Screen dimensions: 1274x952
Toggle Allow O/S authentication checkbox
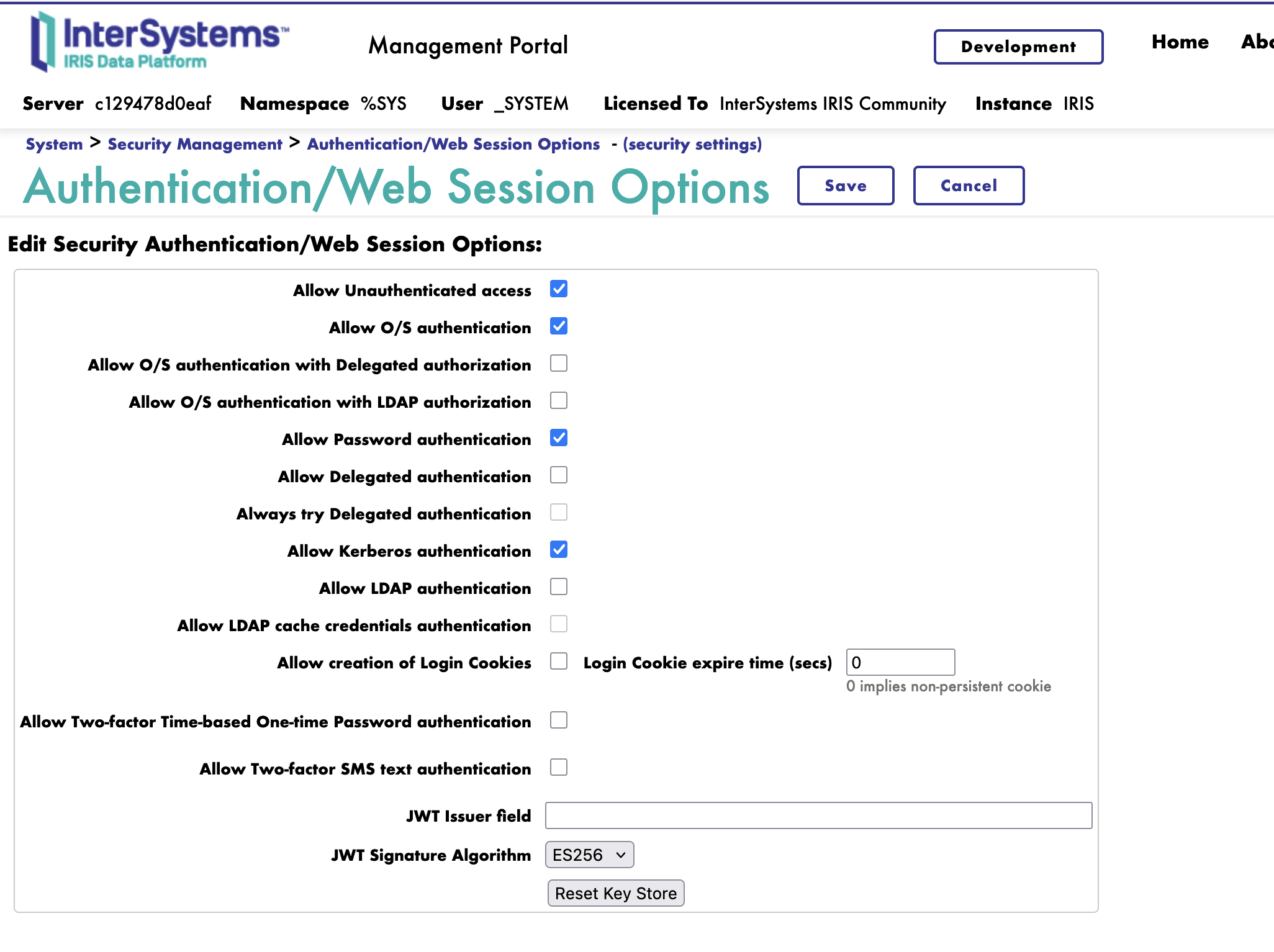(x=559, y=326)
